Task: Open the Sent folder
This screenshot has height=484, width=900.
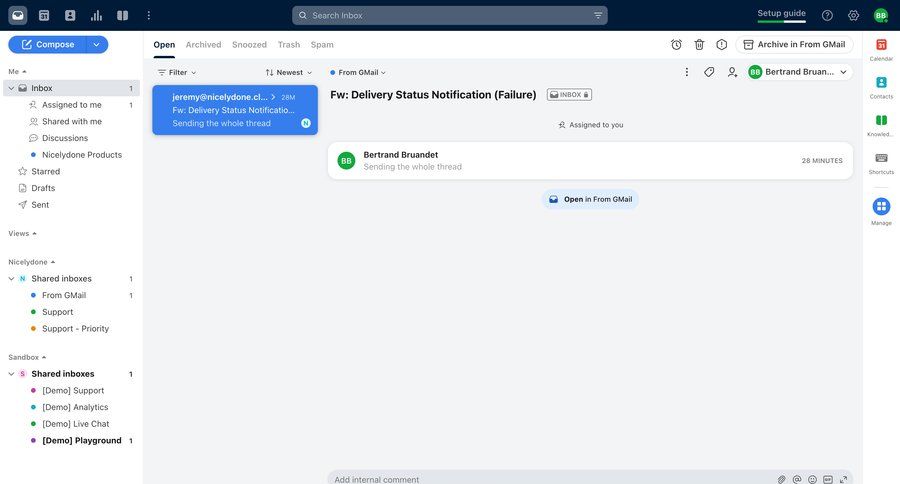Action: coord(40,204)
